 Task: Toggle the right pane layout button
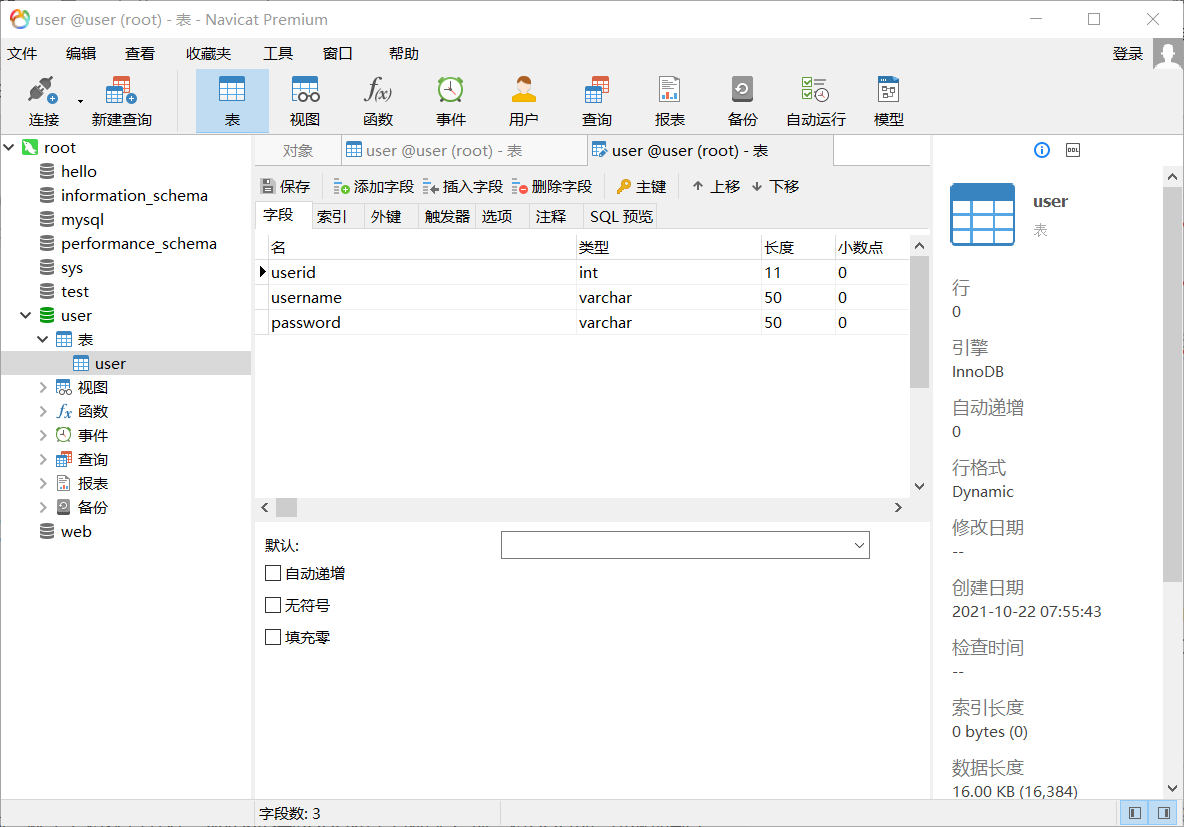tap(1164, 813)
